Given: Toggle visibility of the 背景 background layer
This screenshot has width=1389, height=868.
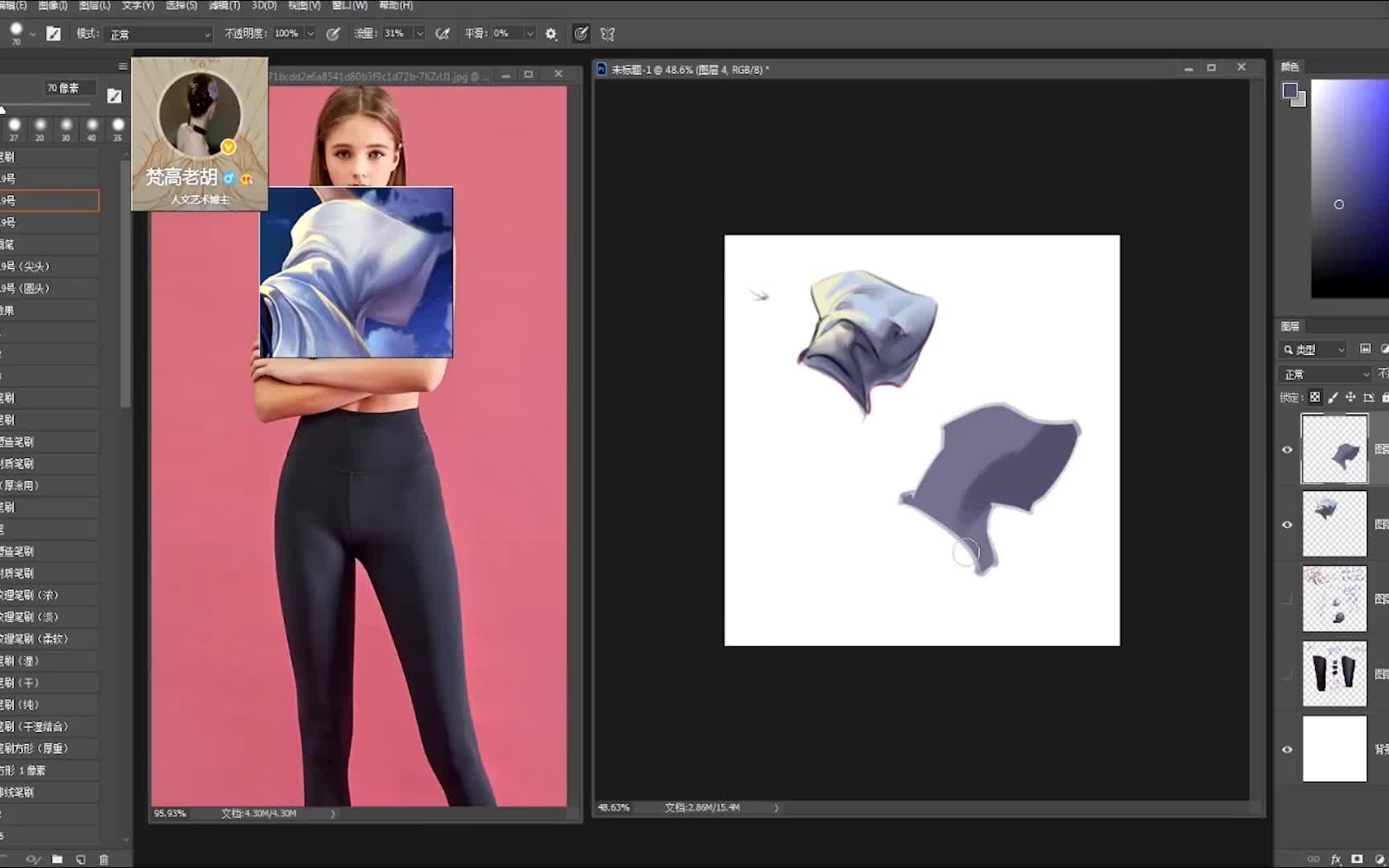Looking at the screenshot, I should tap(1289, 749).
